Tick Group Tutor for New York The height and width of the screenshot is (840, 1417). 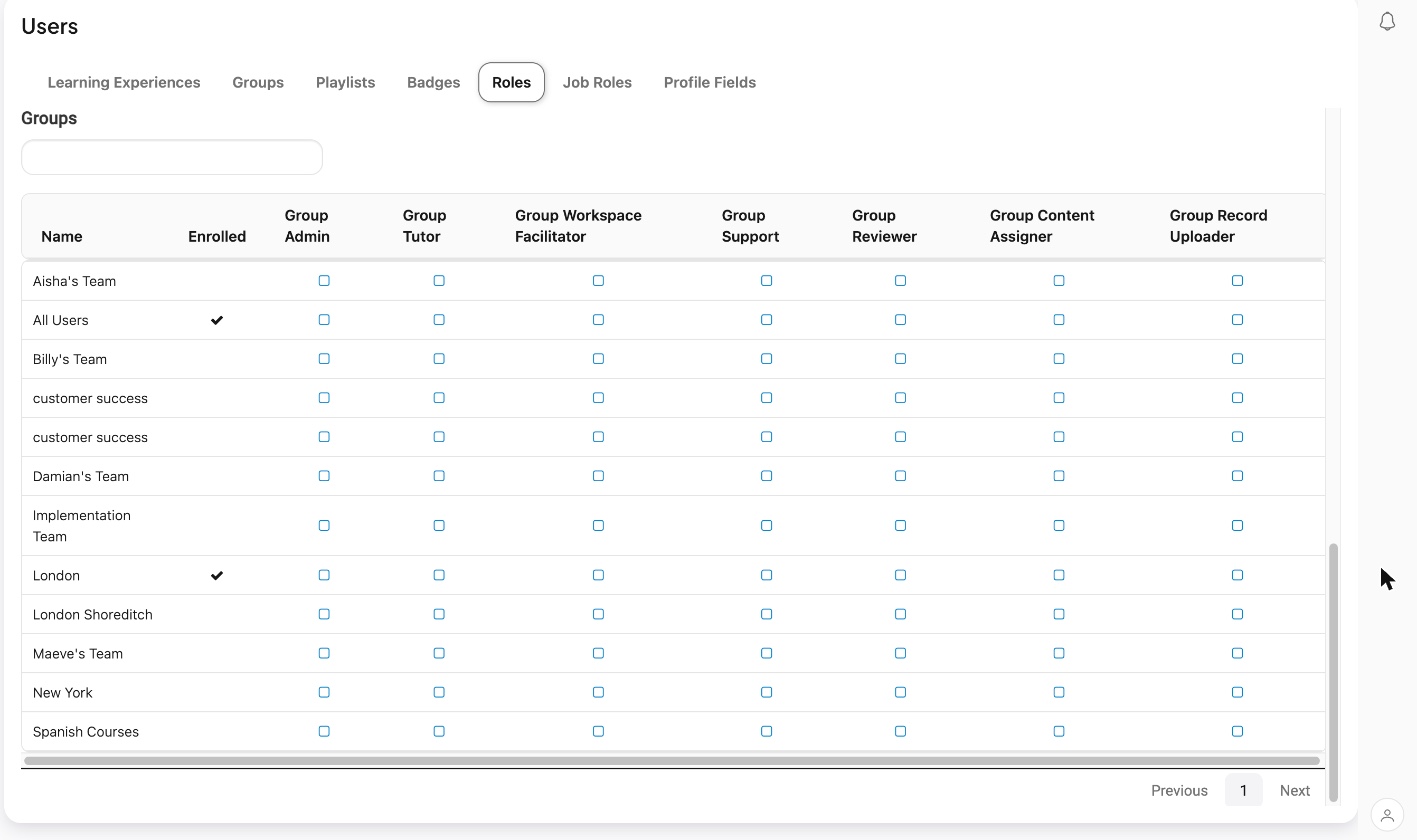coord(439,692)
